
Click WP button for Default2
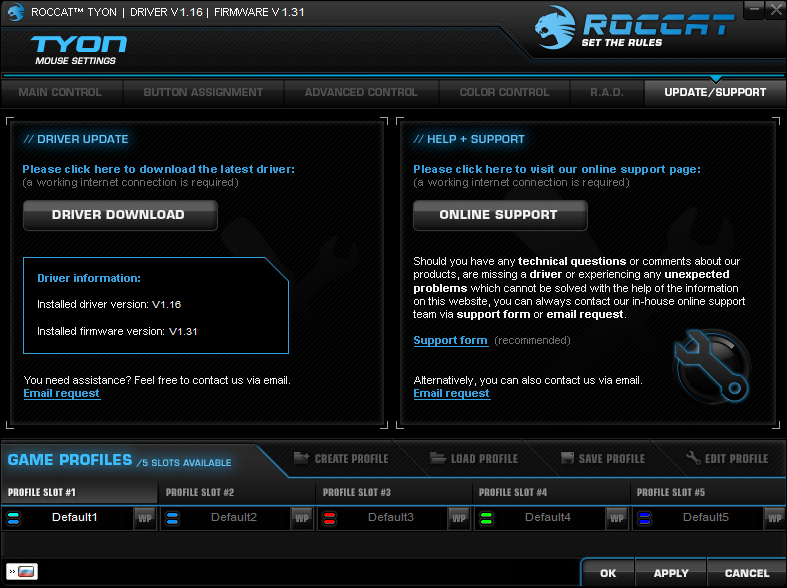[302, 518]
